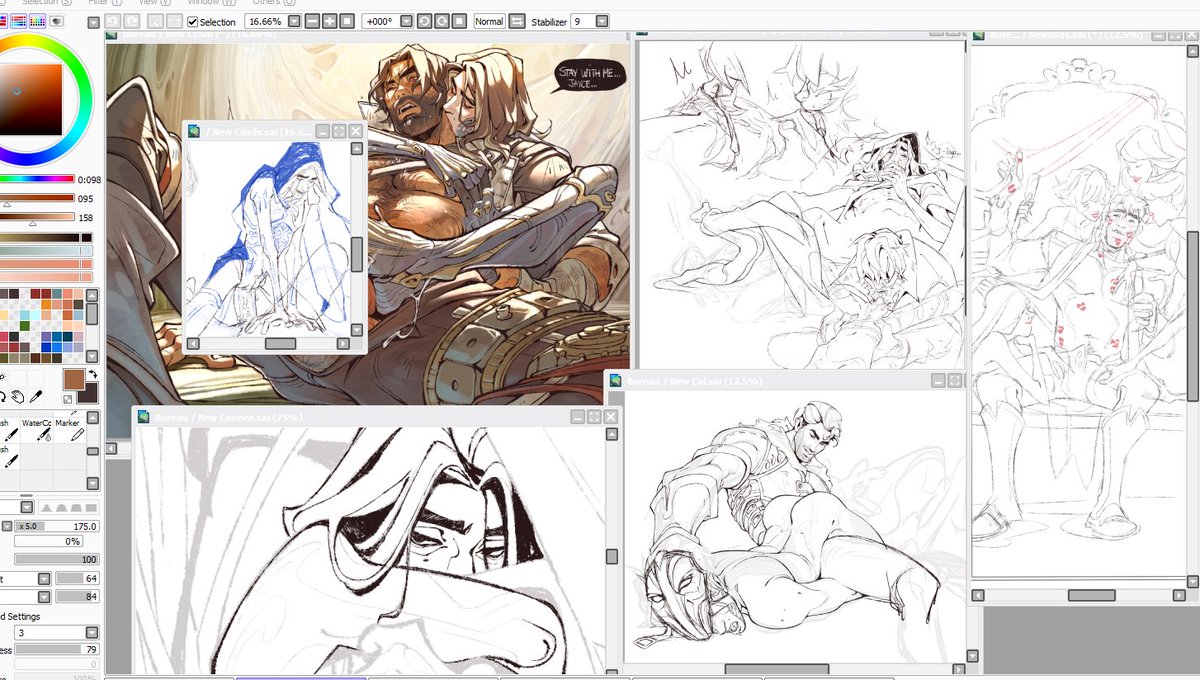Open the Stabilizer value dropdown

pos(601,21)
